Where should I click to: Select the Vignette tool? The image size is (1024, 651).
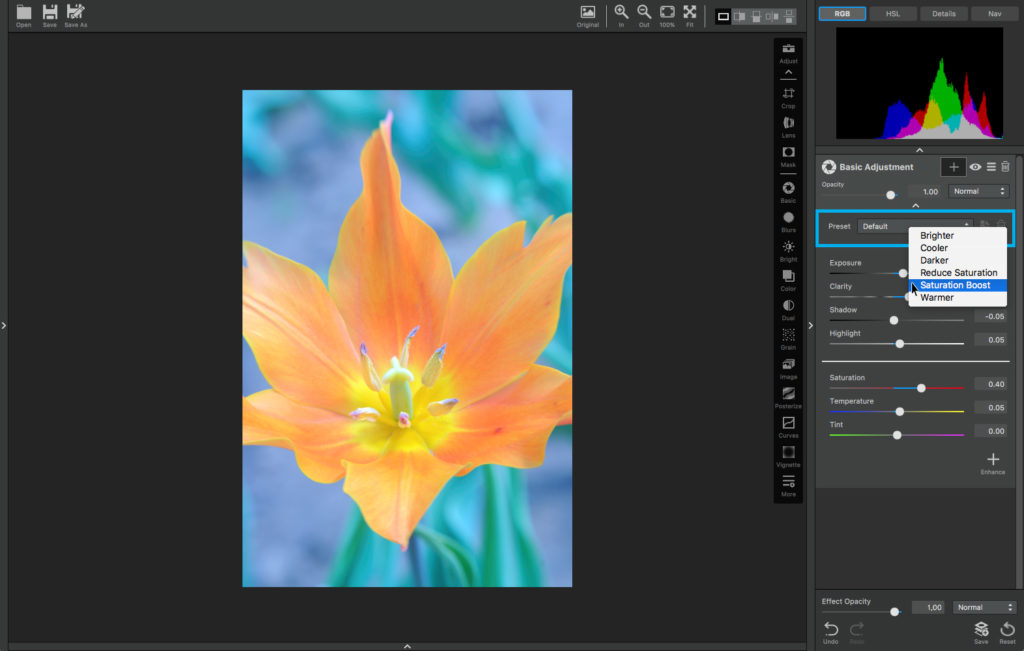788,456
